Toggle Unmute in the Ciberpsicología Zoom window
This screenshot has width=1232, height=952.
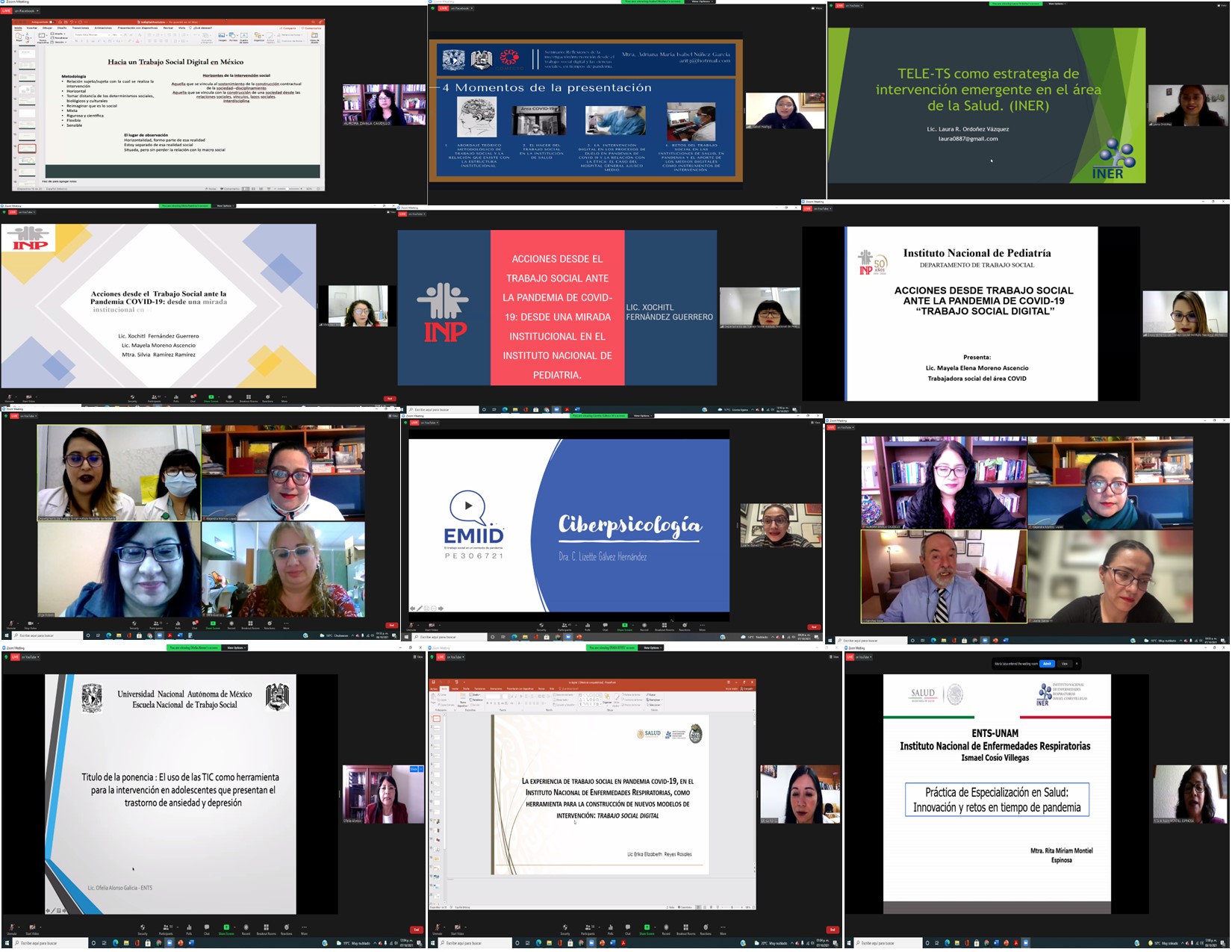(411, 627)
